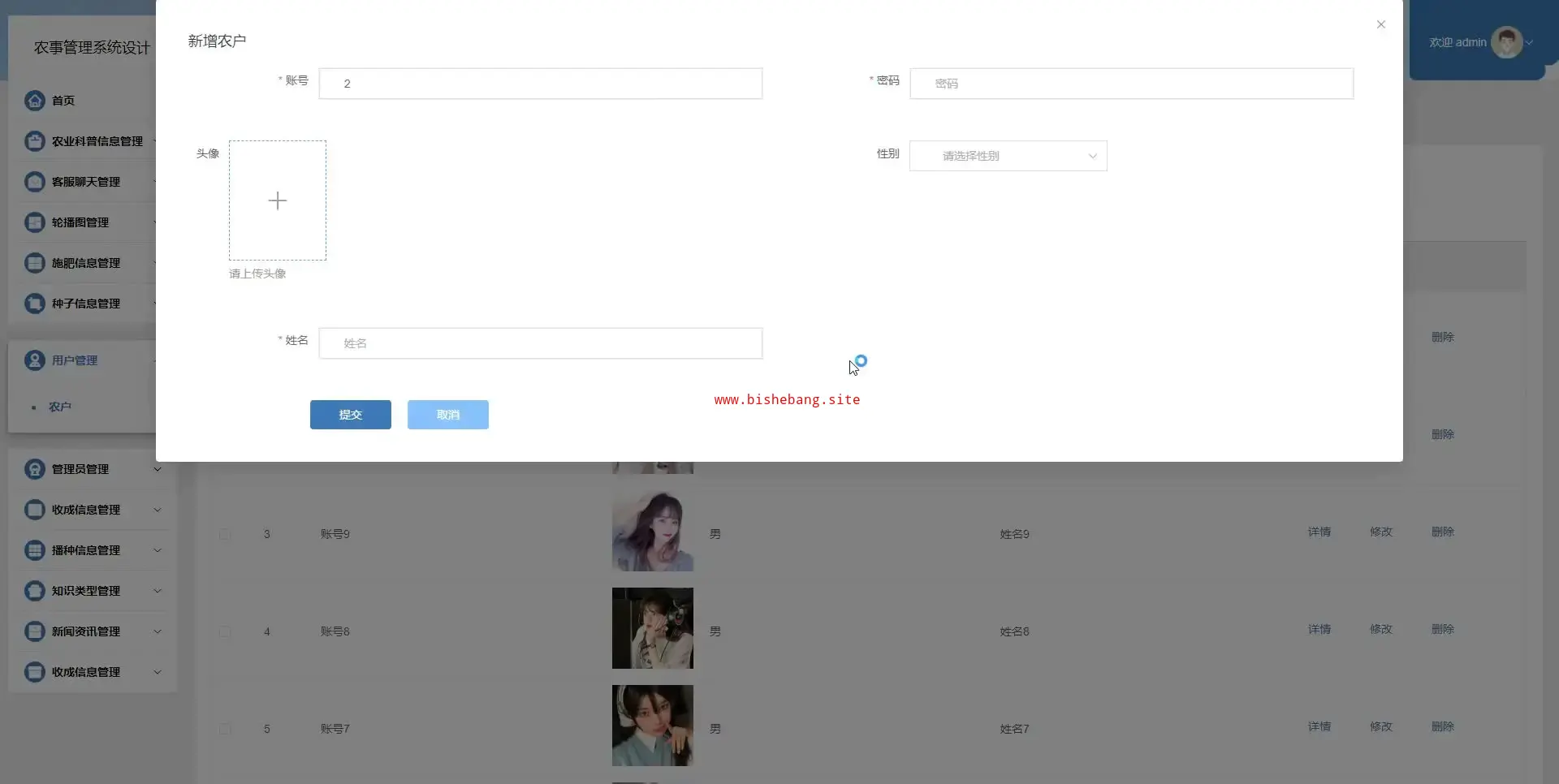Click the 姓名8 table cell
This screenshot has width=1559, height=784.
[x=1015, y=631]
